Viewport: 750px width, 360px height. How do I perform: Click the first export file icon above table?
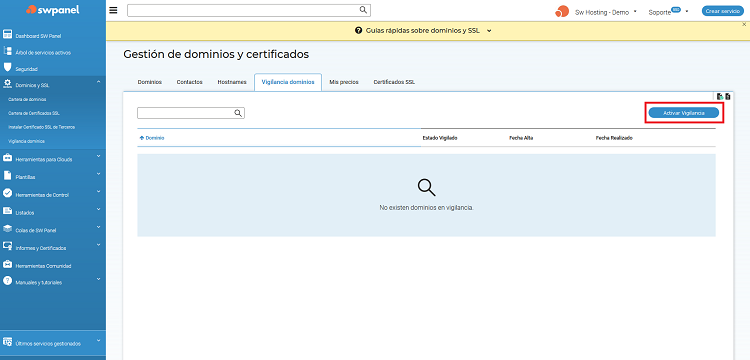(720, 97)
